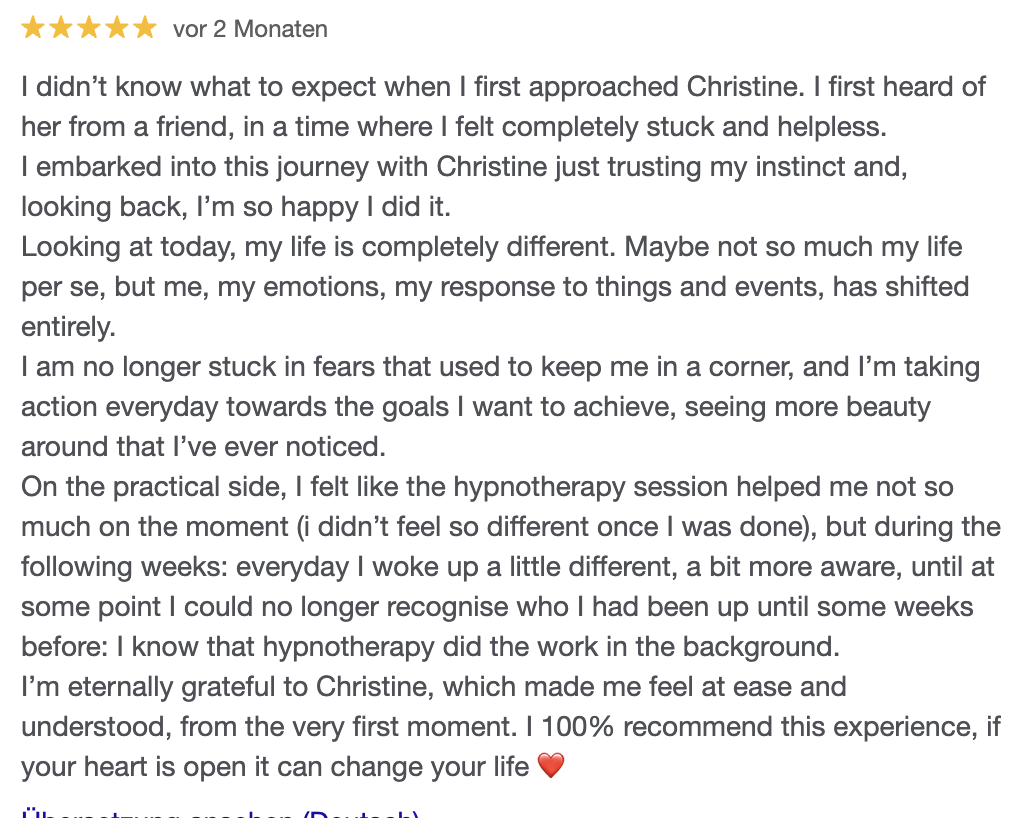Click the word 'entirely.' on its own line
The image size is (1022, 818).
click(68, 327)
